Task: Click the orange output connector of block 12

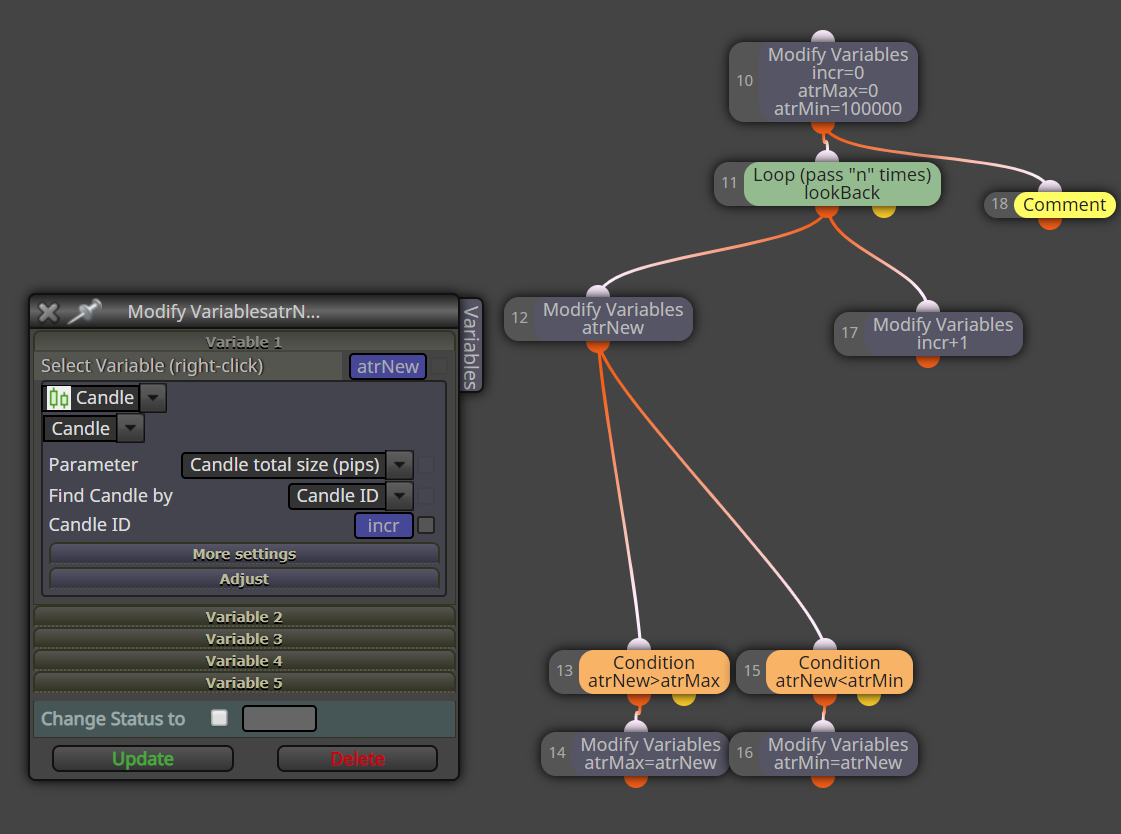Action: (x=598, y=346)
